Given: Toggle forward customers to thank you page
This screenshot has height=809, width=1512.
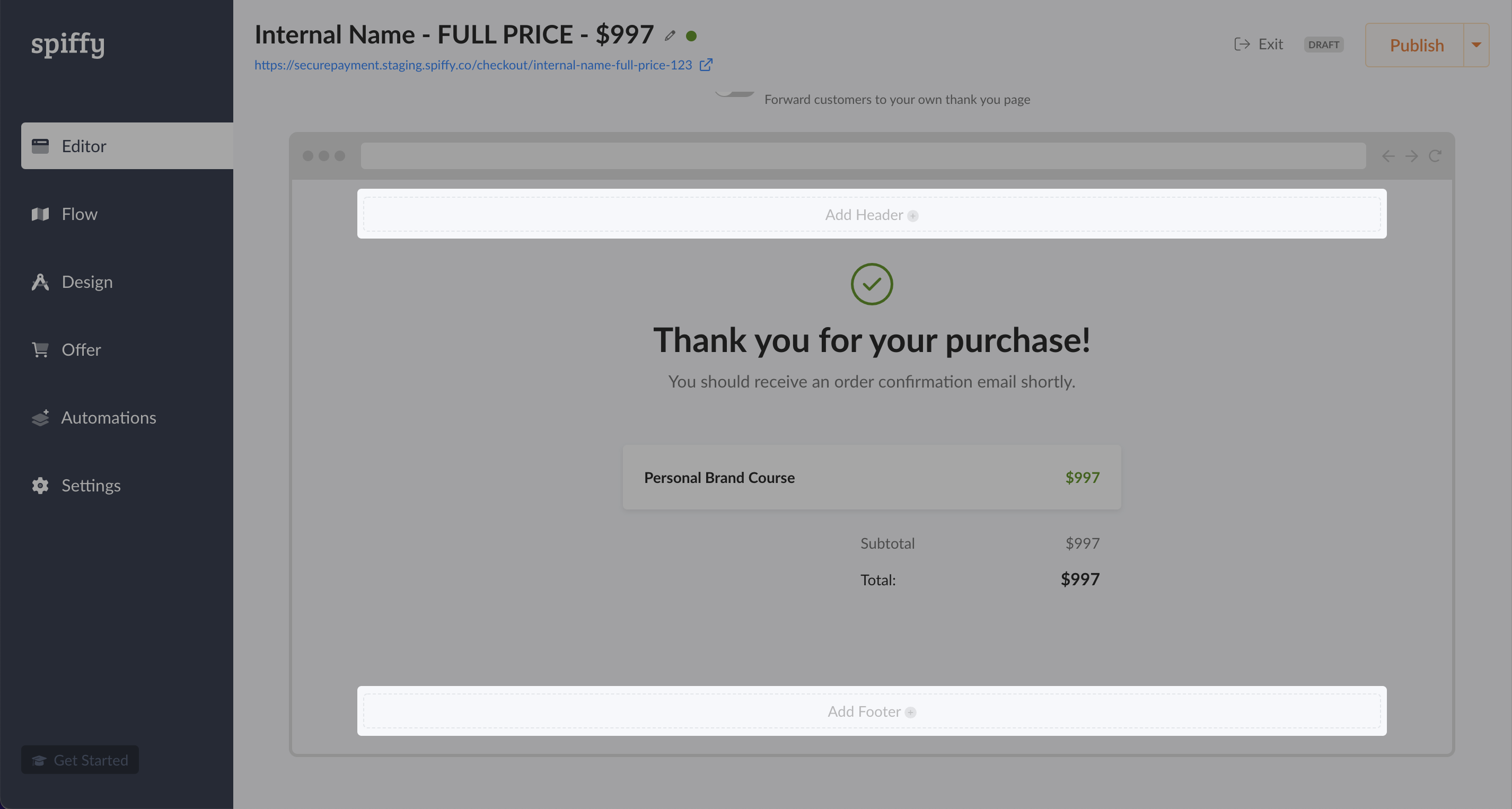Looking at the screenshot, I should pos(734,93).
